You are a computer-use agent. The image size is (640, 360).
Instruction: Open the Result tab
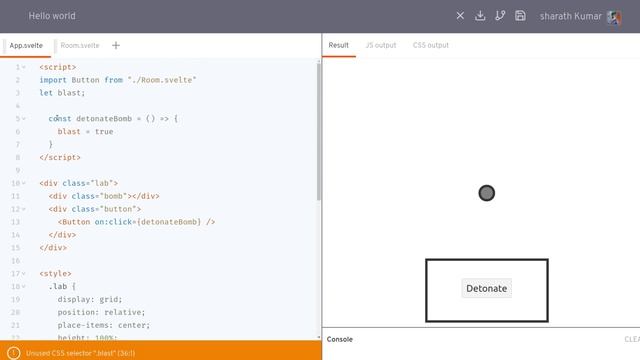click(x=338, y=45)
